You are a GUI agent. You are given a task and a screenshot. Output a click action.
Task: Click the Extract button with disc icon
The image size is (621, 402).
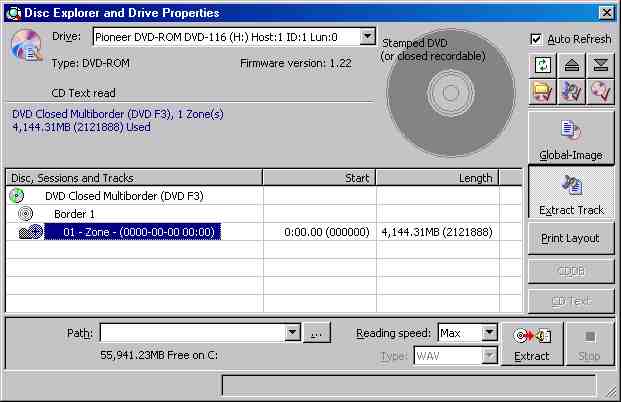click(x=531, y=343)
